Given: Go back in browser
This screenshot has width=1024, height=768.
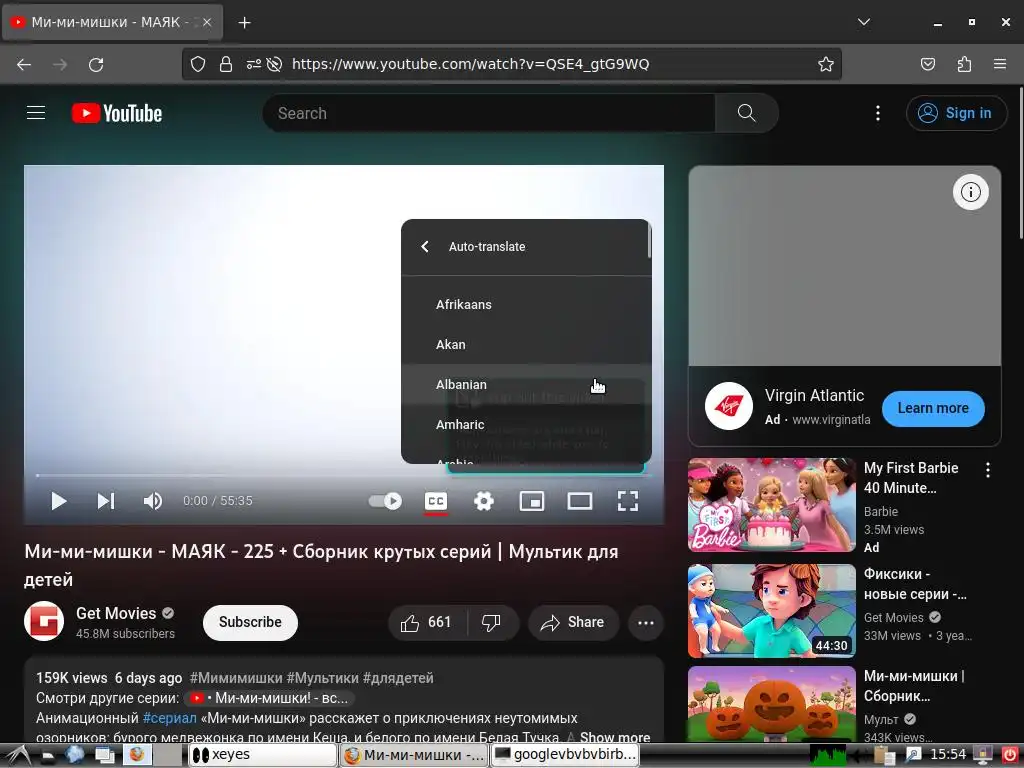Looking at the screenshot, I should click(x=24, y=64).
